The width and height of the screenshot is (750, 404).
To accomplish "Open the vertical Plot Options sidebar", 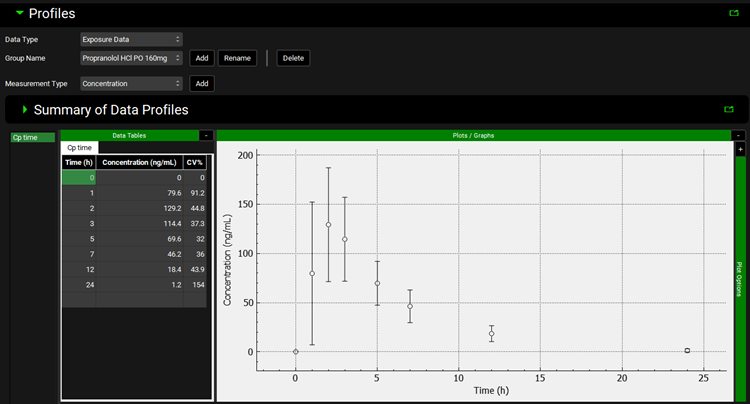I will click(740, 280).
